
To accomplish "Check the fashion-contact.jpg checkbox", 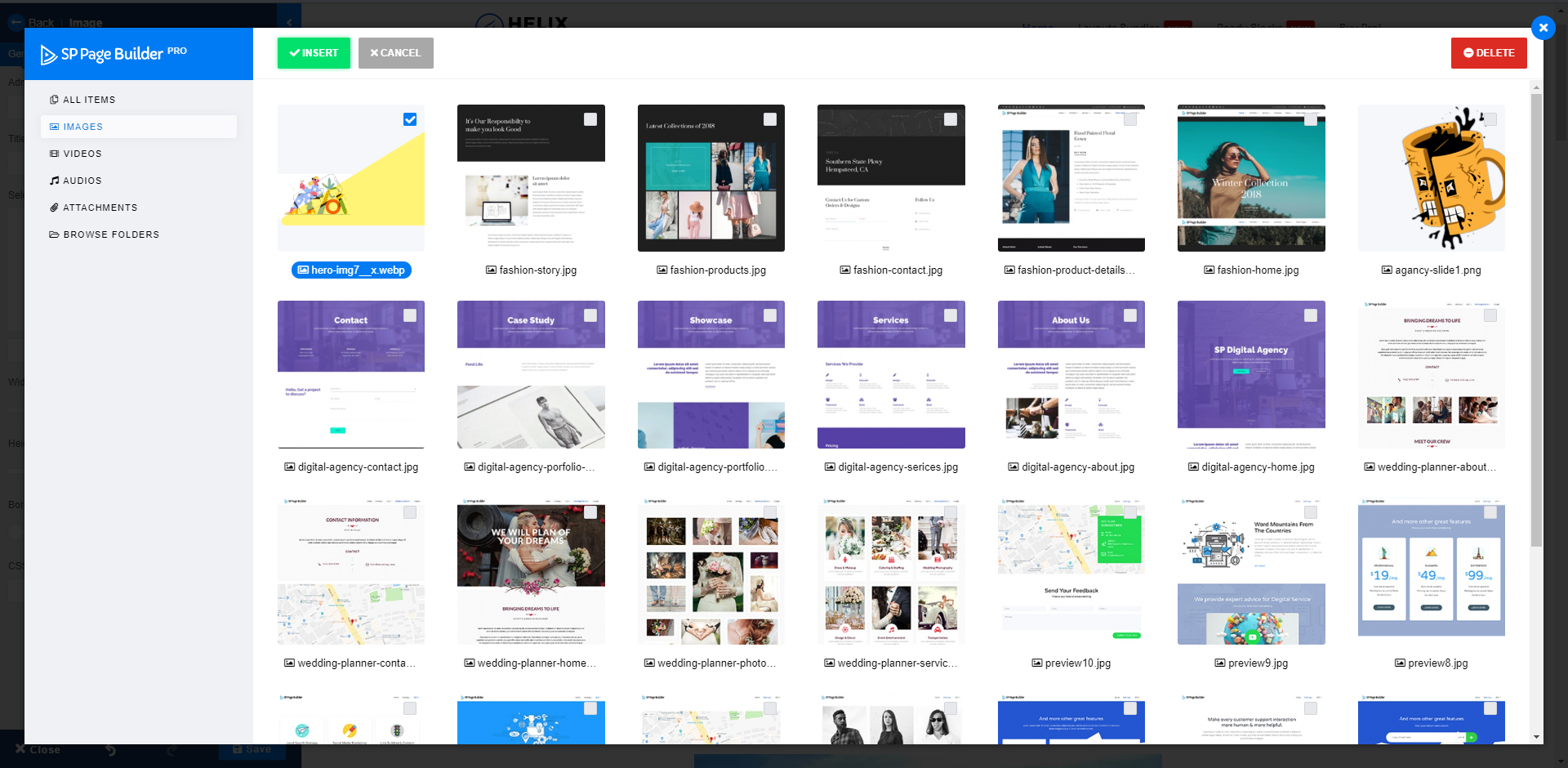I will 951,119.
